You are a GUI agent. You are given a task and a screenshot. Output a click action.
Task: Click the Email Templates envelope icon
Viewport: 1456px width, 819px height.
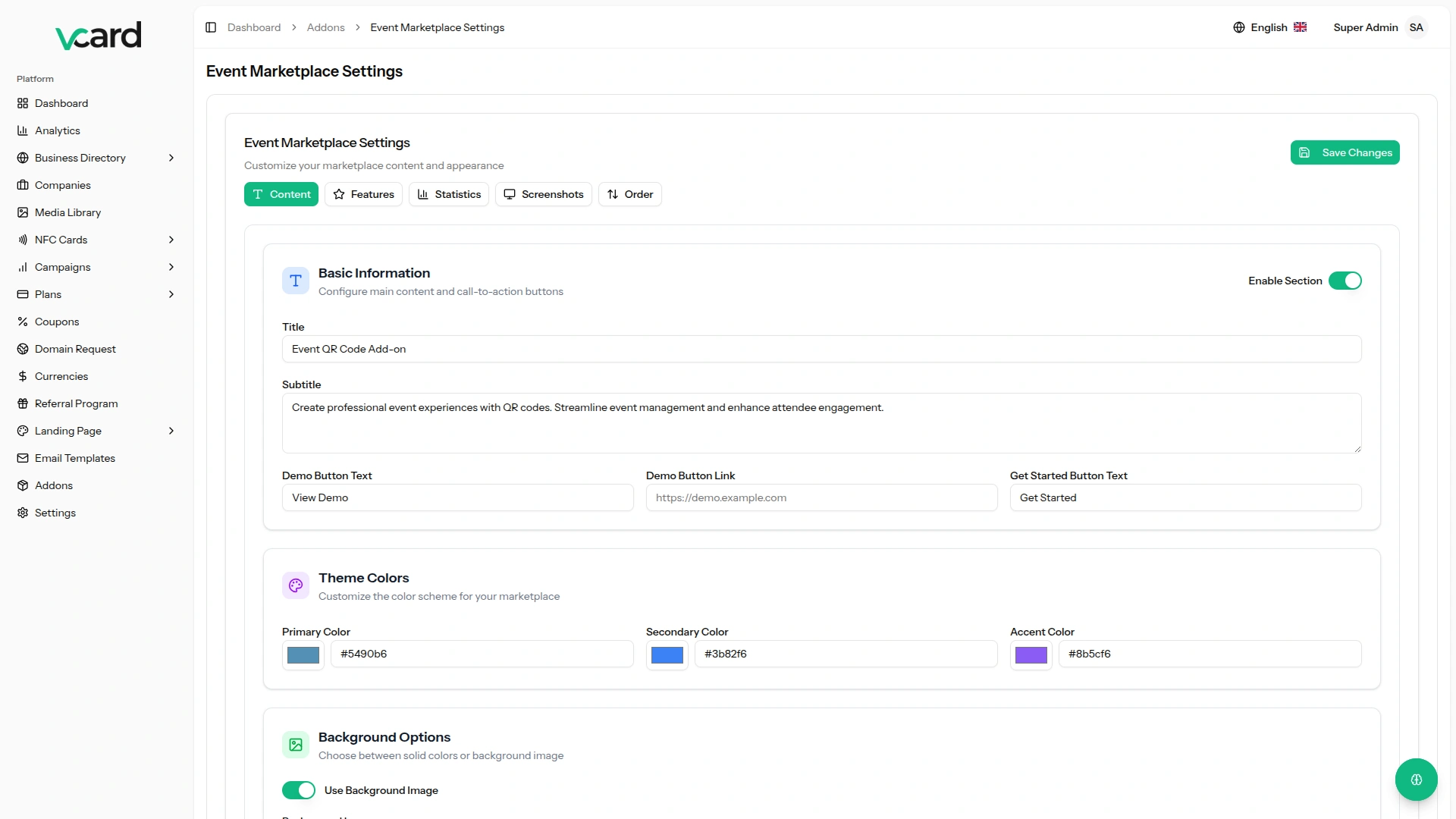23,458
